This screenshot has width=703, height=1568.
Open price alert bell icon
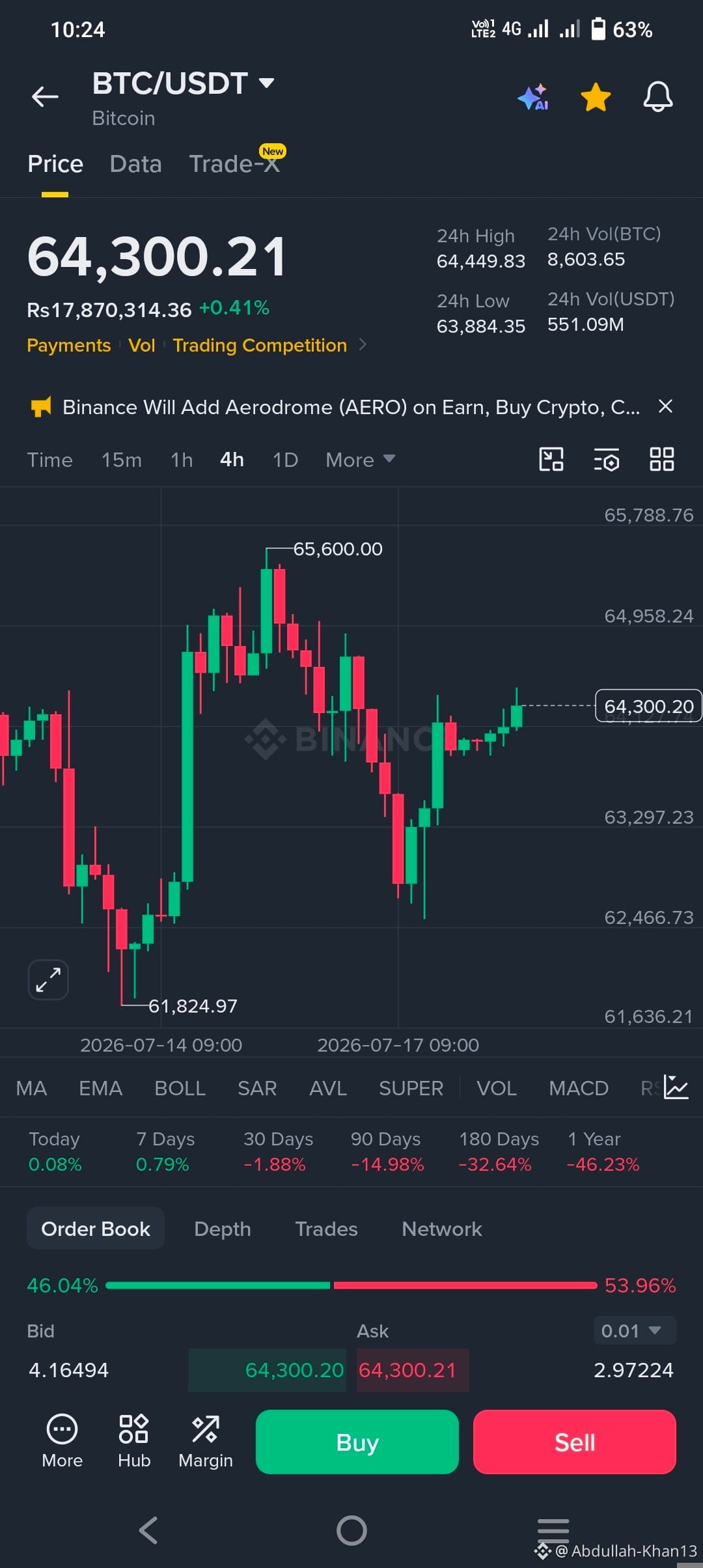[658, 97]
